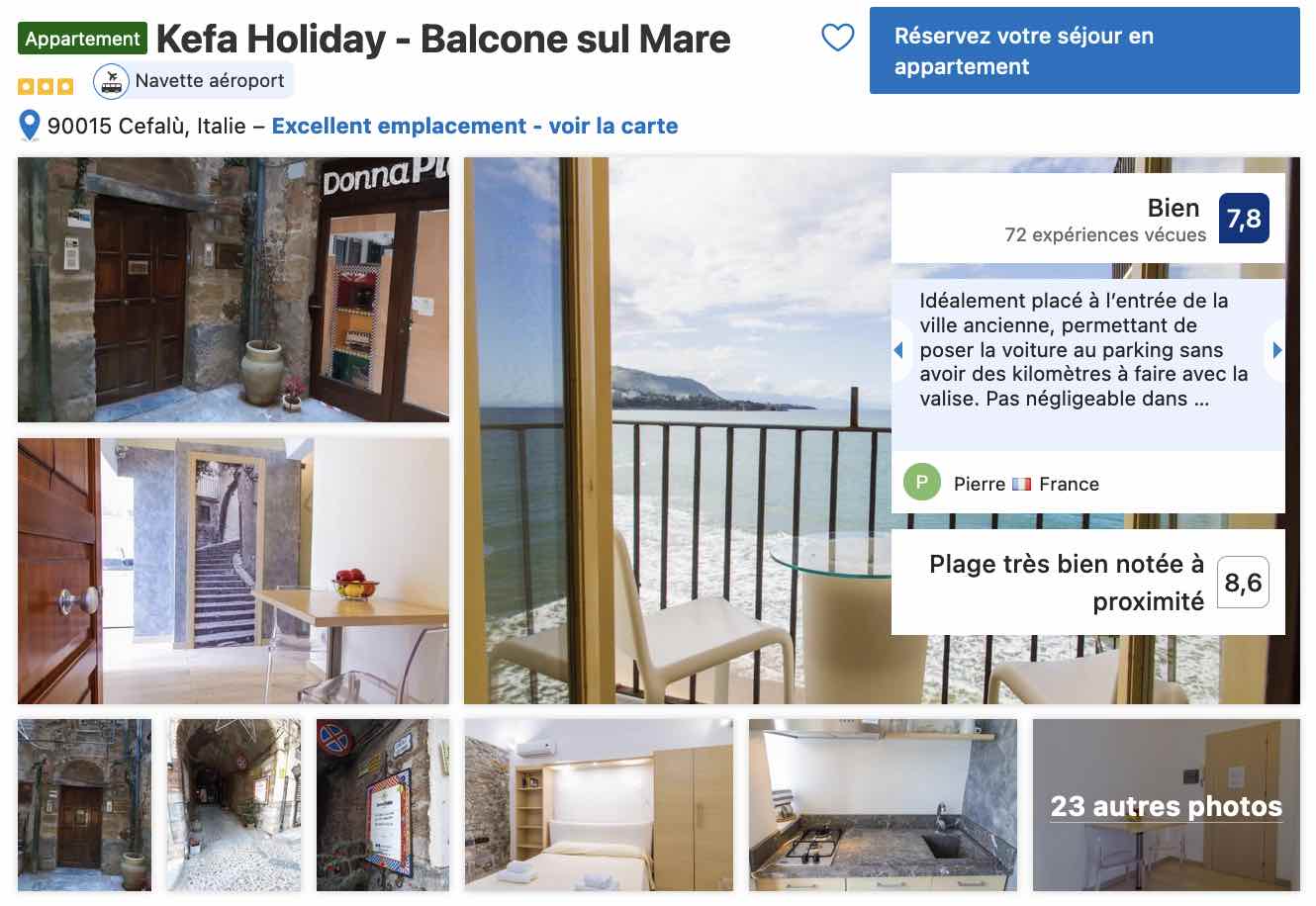Open the Donna entrance door photo
Viewport: 1316px width, 906px height.
click(234, 290)
